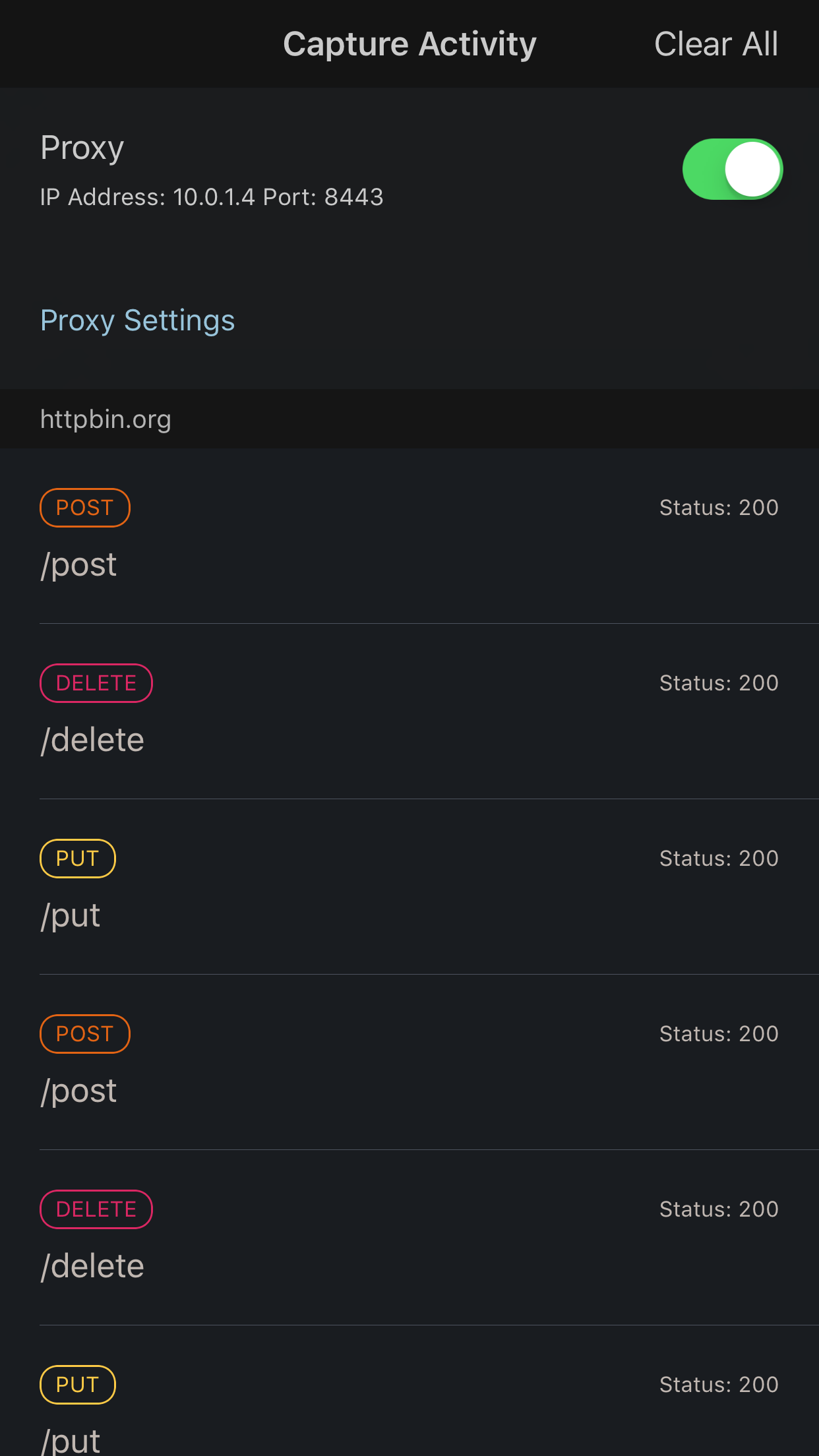This screenshot has width=819, height=1456.
Task: Select the PUT badge above /put
Action: tap(77, 858)
